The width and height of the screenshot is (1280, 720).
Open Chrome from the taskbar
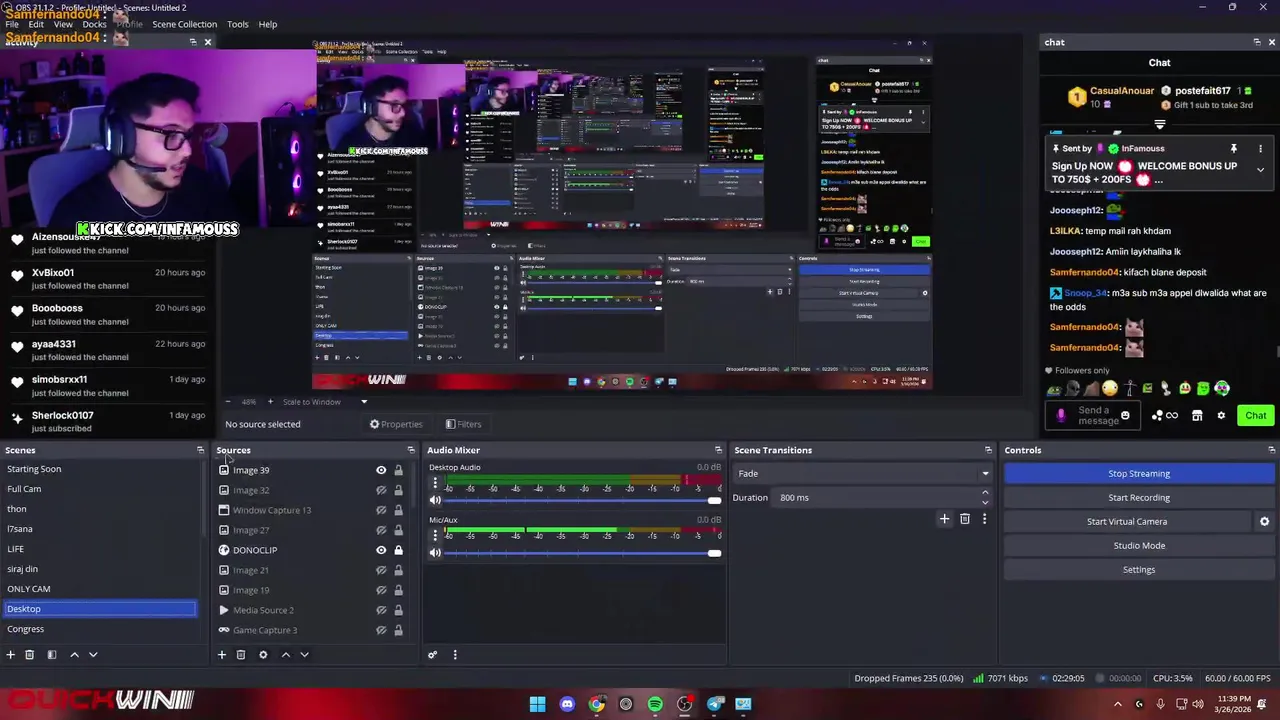point(596,704)
